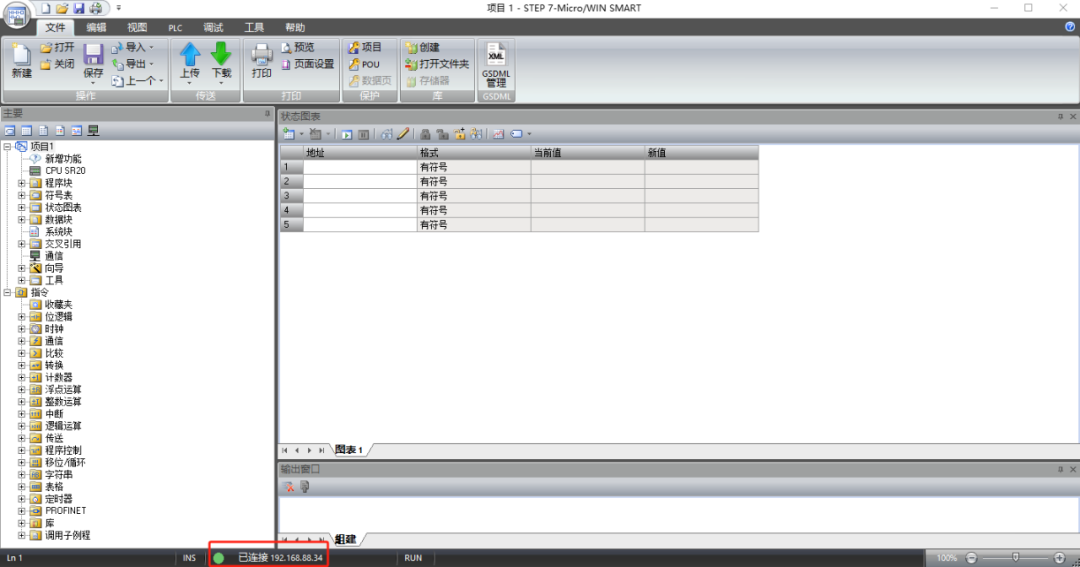Start chart status with green play icon
The width and height of the screenshot is (1080, 567).
point(346,133)
